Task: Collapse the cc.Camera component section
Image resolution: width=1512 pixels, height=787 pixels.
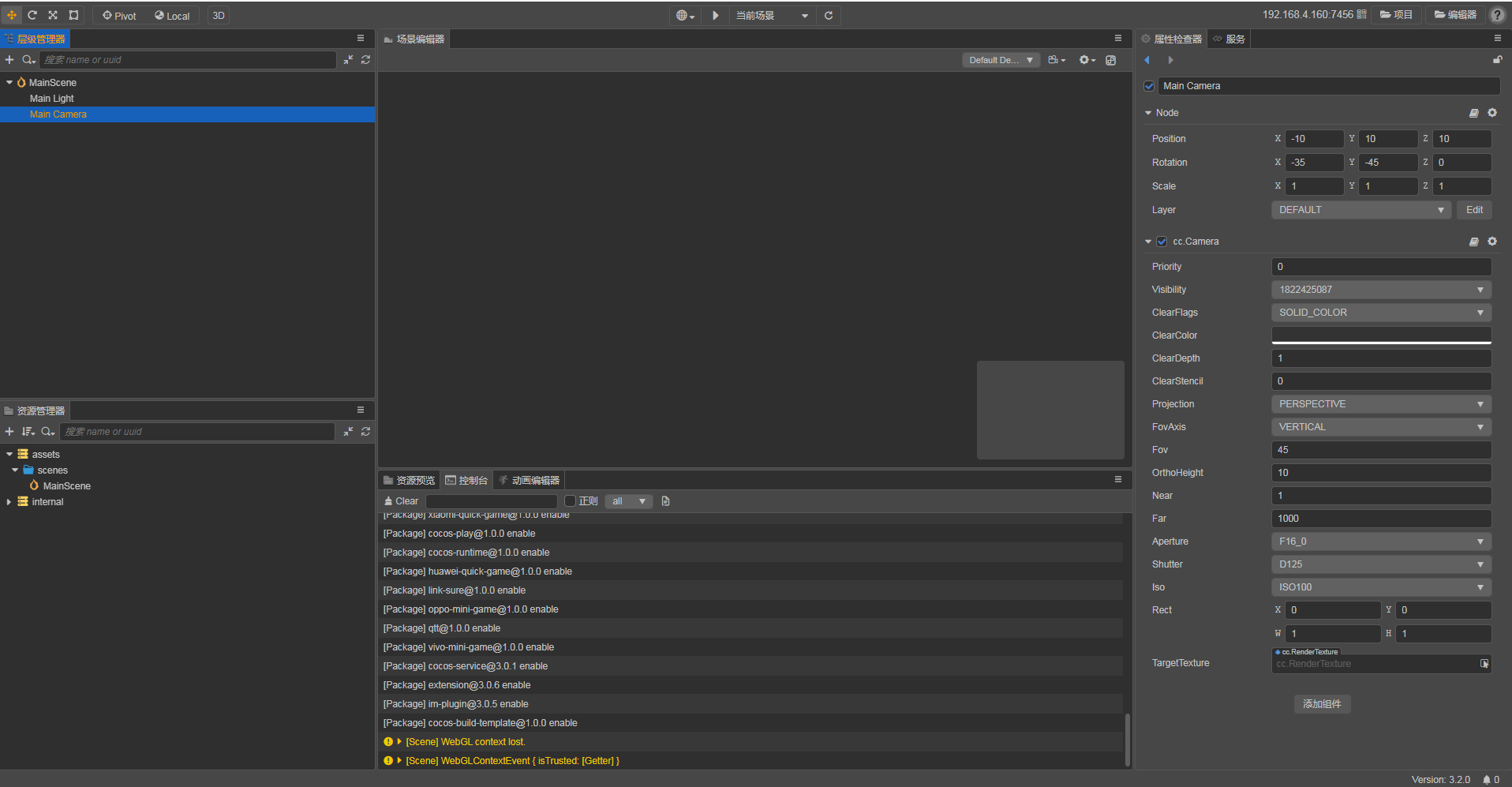Action: point(1148,242)
